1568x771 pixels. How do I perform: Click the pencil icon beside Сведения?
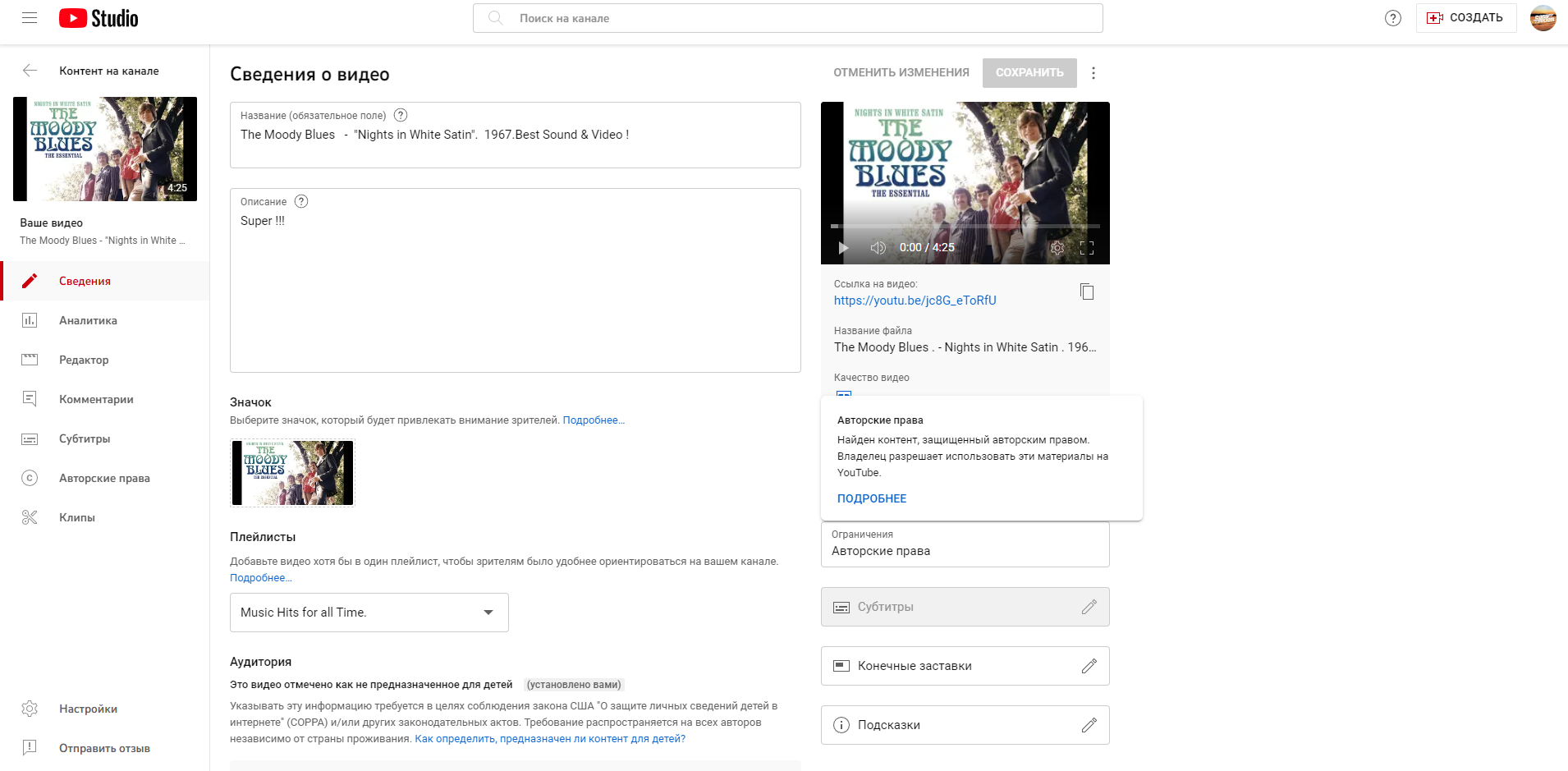point(30,281)
